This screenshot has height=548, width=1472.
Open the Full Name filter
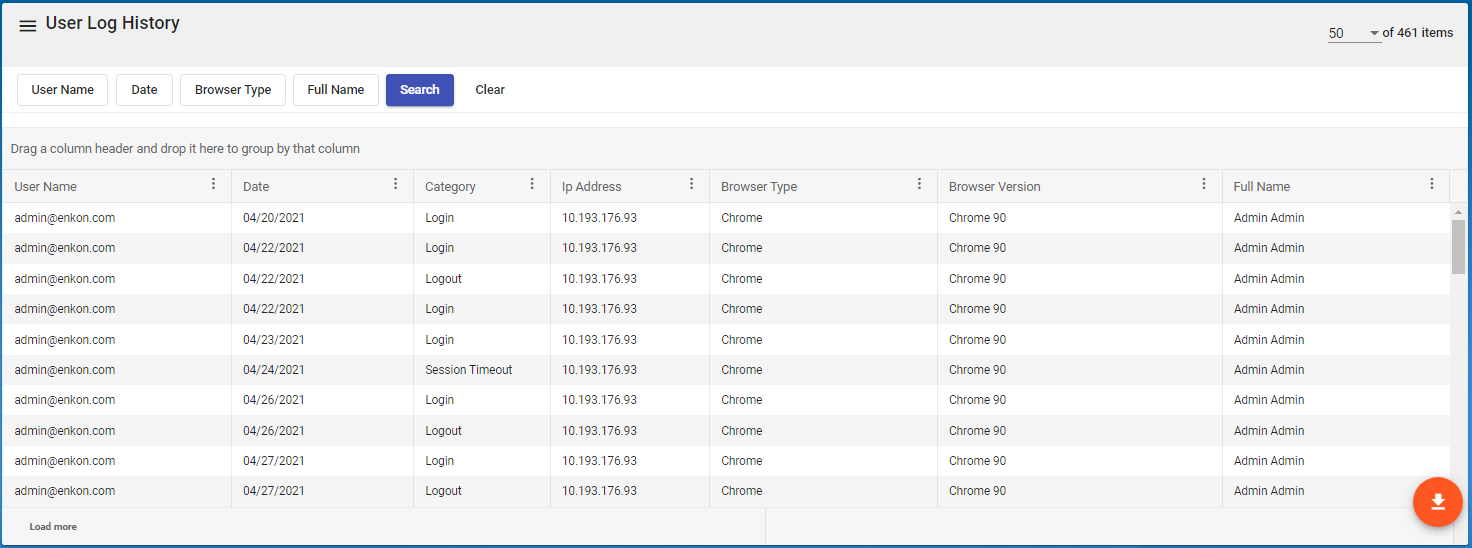(336, 90)
